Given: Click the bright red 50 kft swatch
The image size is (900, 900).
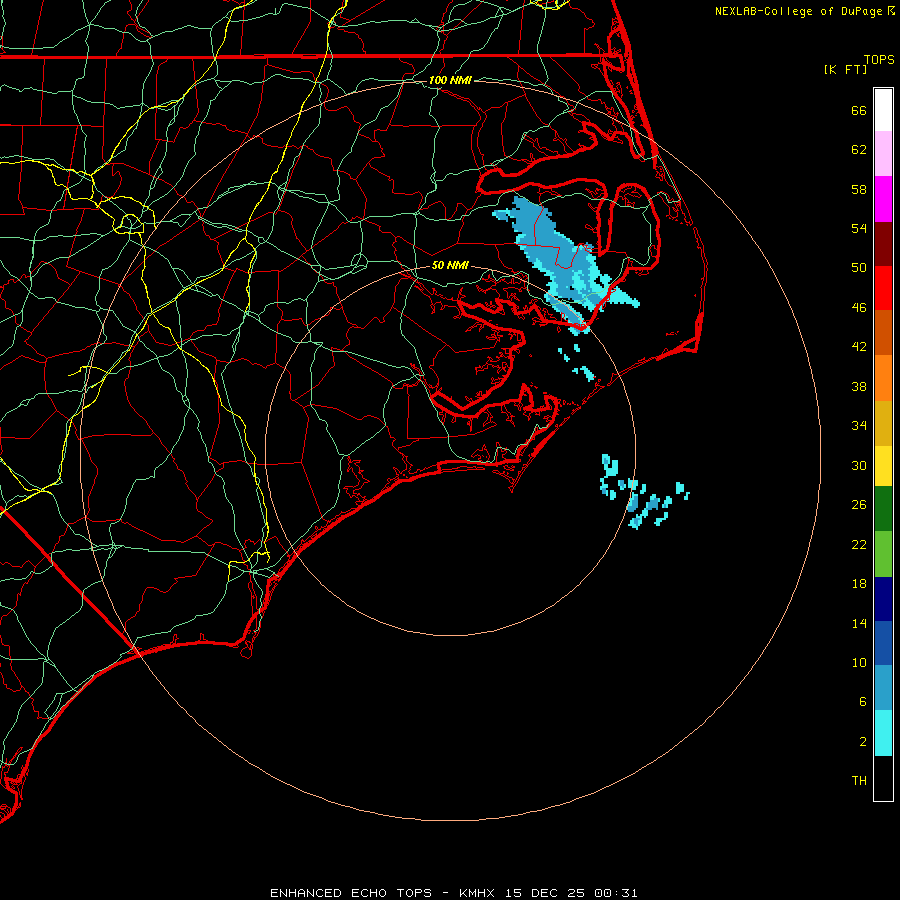Looking at the screenshot, I should pos(883,288).
